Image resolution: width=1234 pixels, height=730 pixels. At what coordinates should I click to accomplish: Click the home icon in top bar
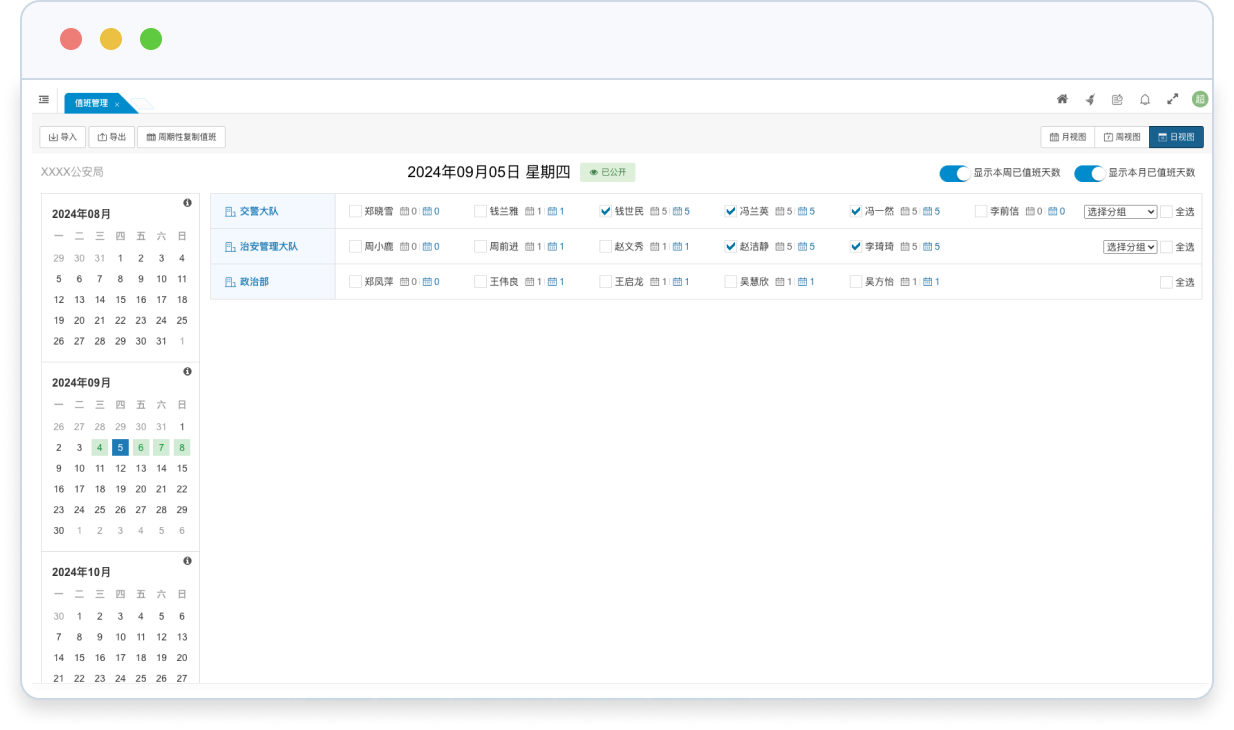[x=1062, y=99]
